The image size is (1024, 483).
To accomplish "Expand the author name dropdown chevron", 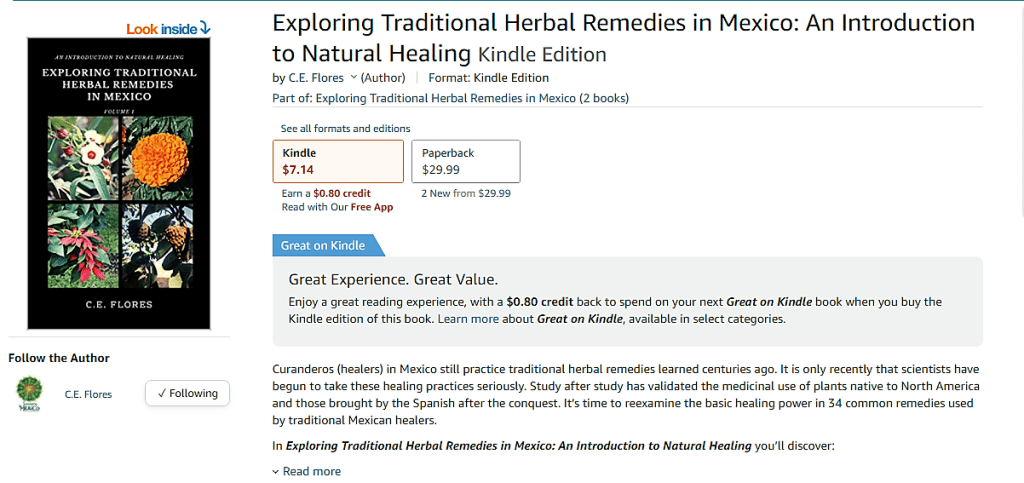I will (x=354, y=78).
